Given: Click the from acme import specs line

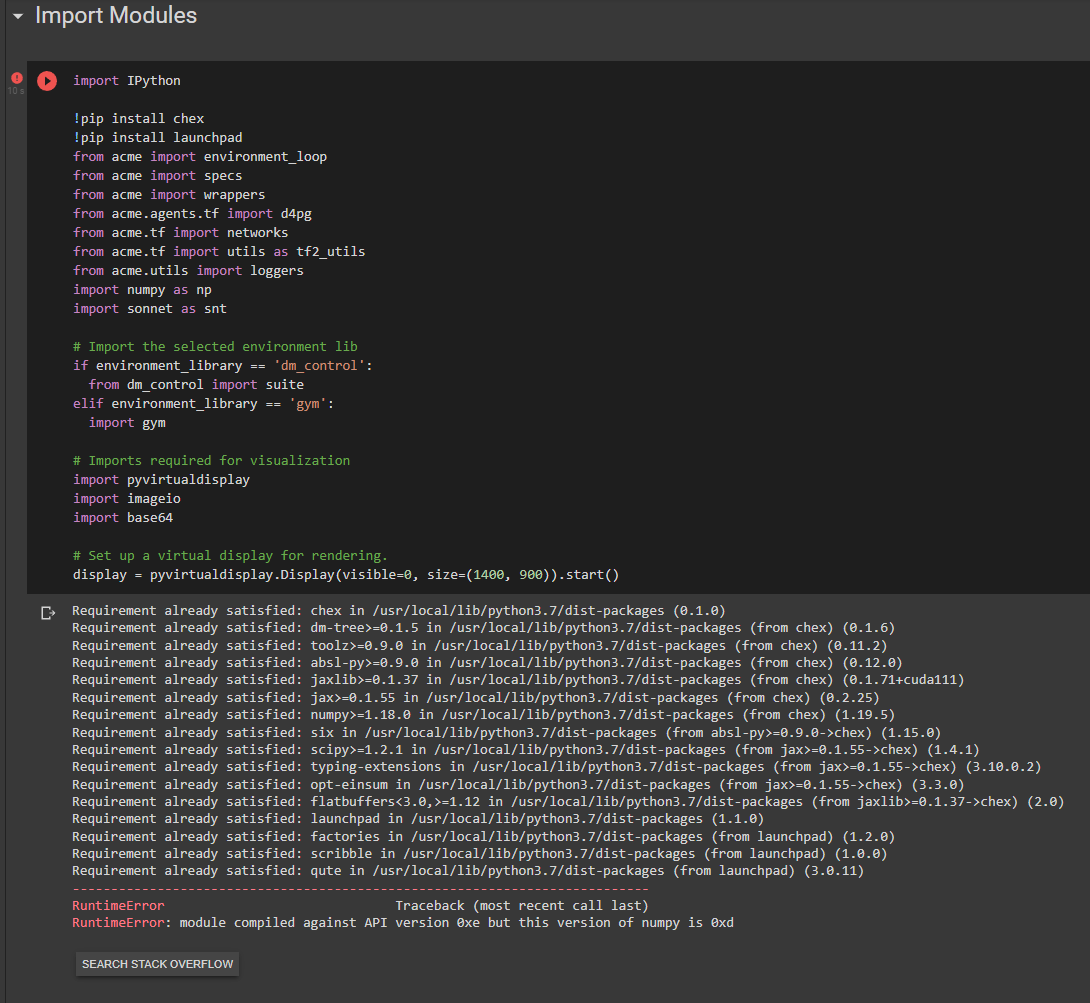Looking at the screenshot, I should [155, 175].
